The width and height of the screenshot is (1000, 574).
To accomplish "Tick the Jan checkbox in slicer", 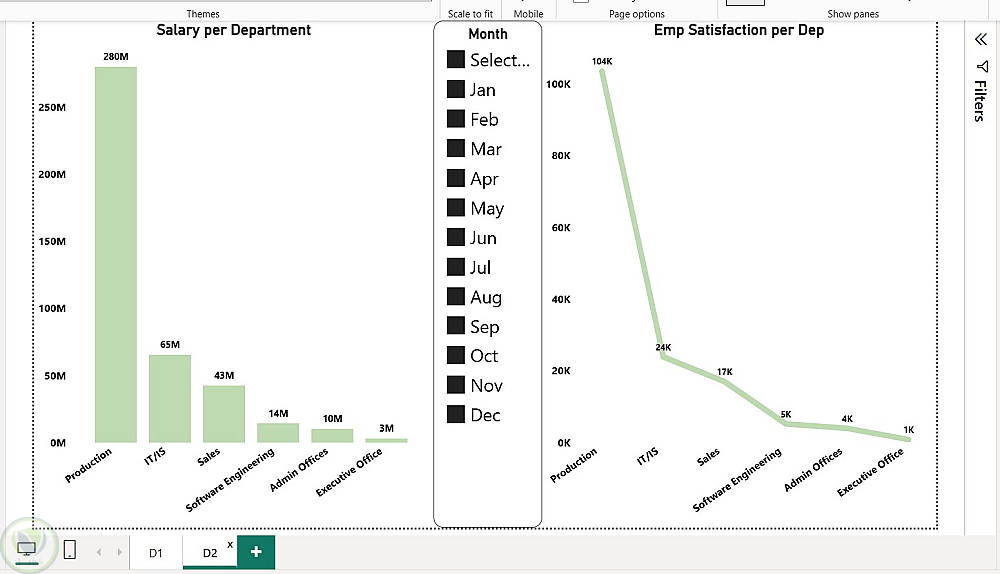I will pyautogui.click(x=455, y=89).
